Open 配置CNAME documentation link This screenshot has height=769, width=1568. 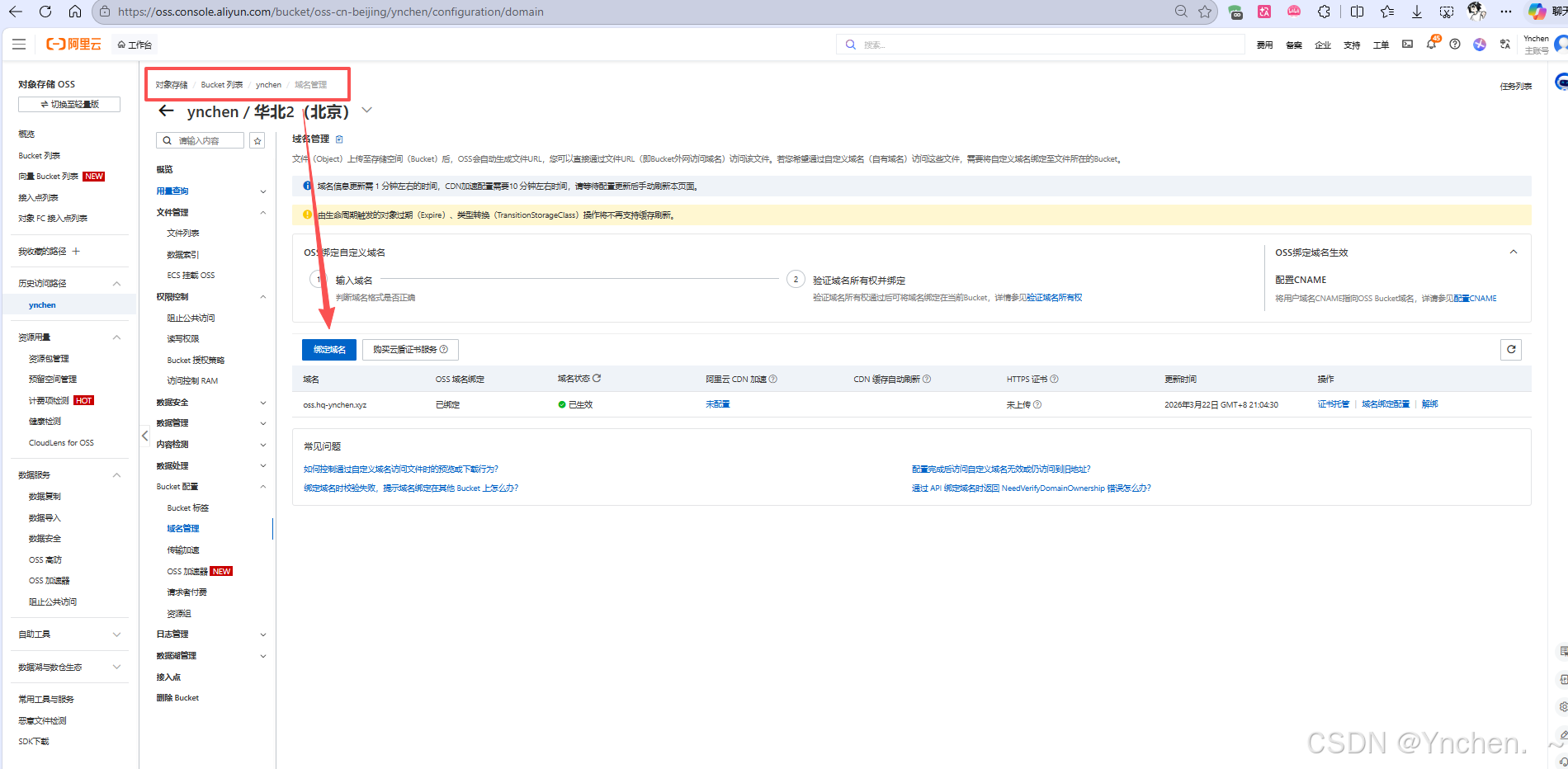tap(1475, 299)
